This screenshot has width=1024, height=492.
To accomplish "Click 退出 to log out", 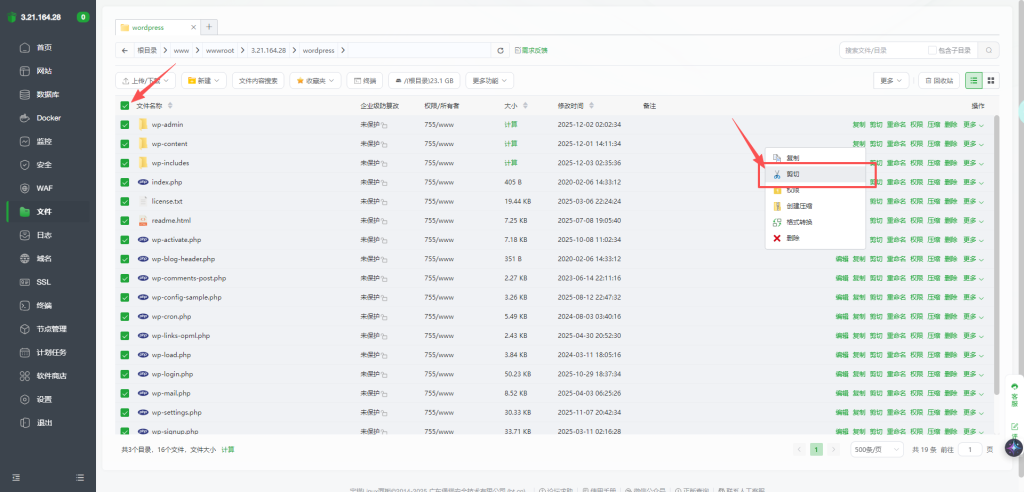I will coord(44,423).
